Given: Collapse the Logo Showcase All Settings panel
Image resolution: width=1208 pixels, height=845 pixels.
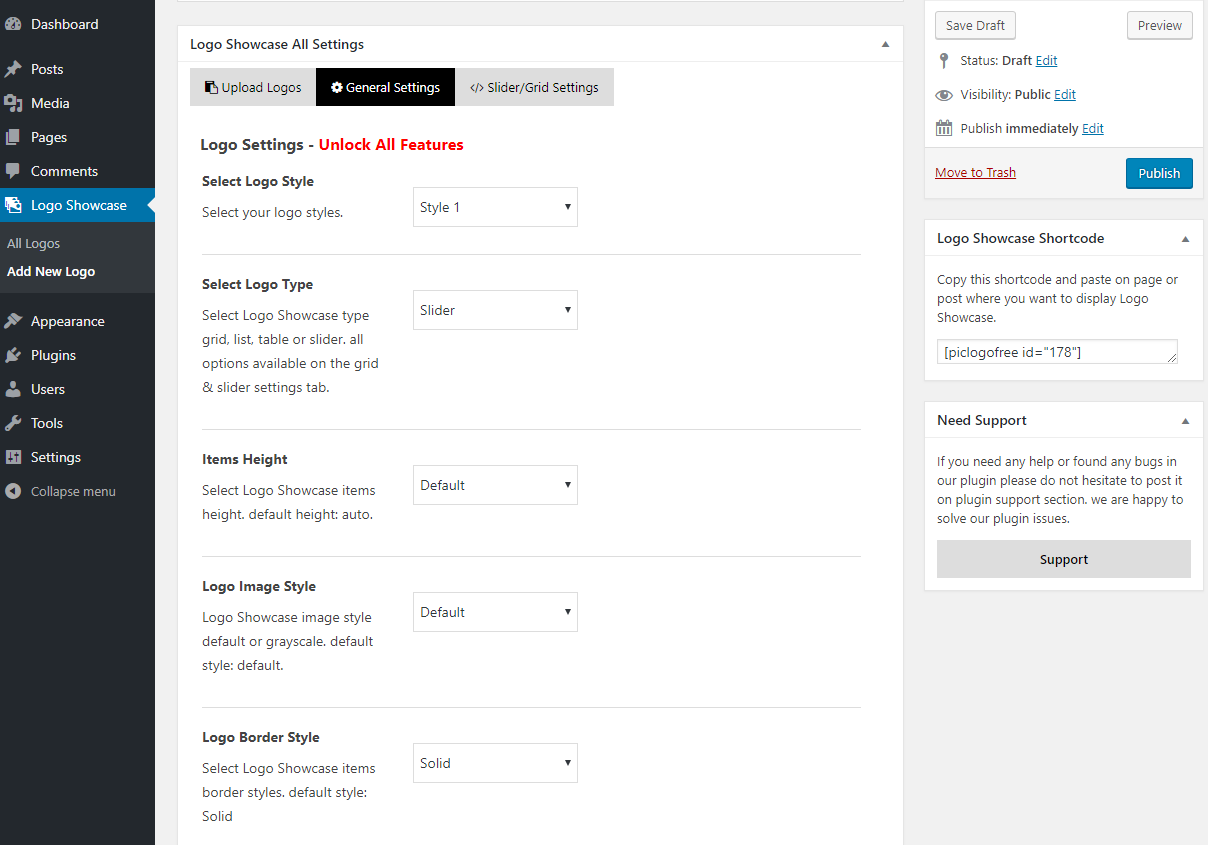Looking at the screenshot, I should tap(885, 44).
